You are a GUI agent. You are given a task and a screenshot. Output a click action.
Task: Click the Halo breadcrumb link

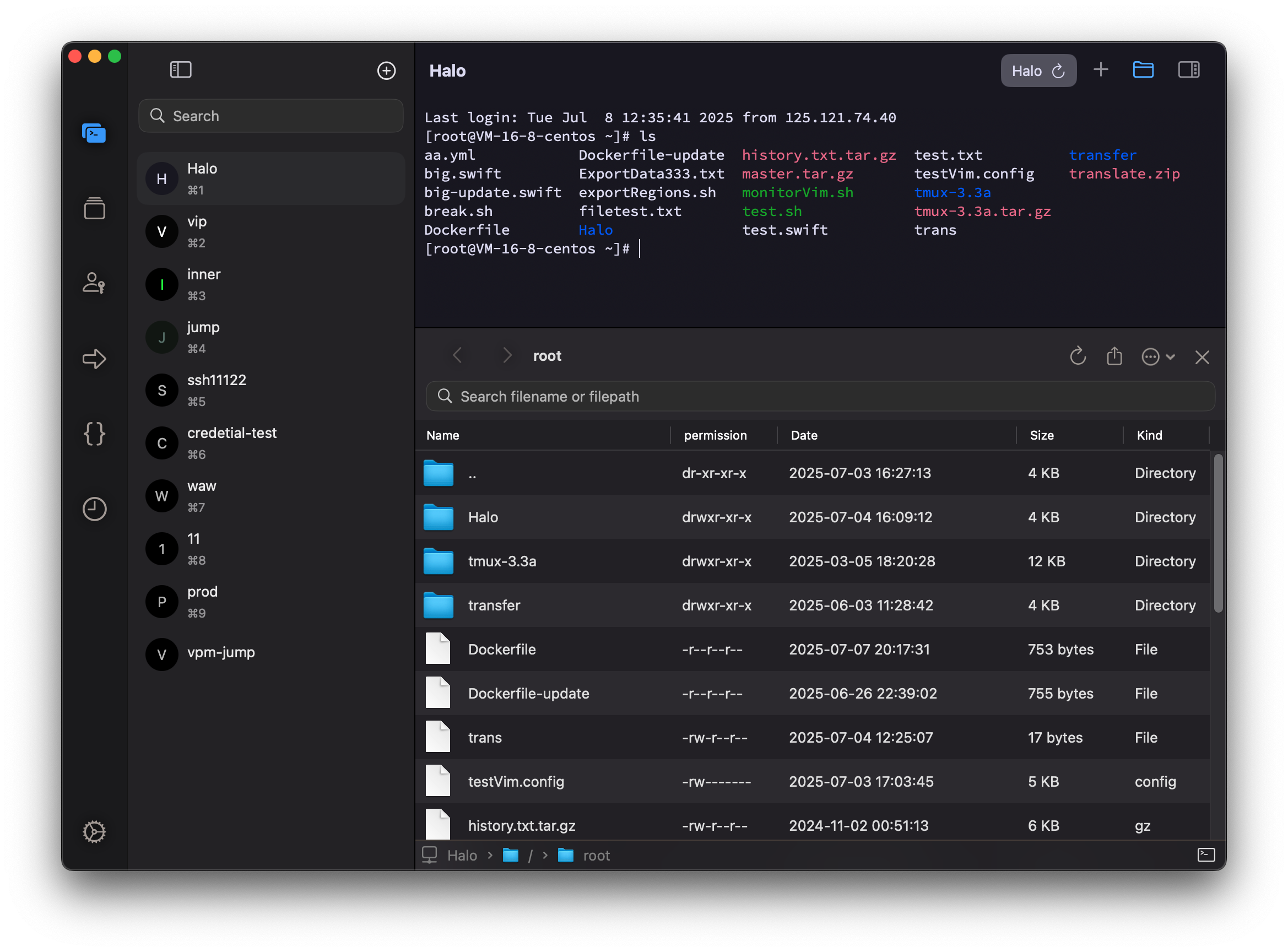coord(462,855)
